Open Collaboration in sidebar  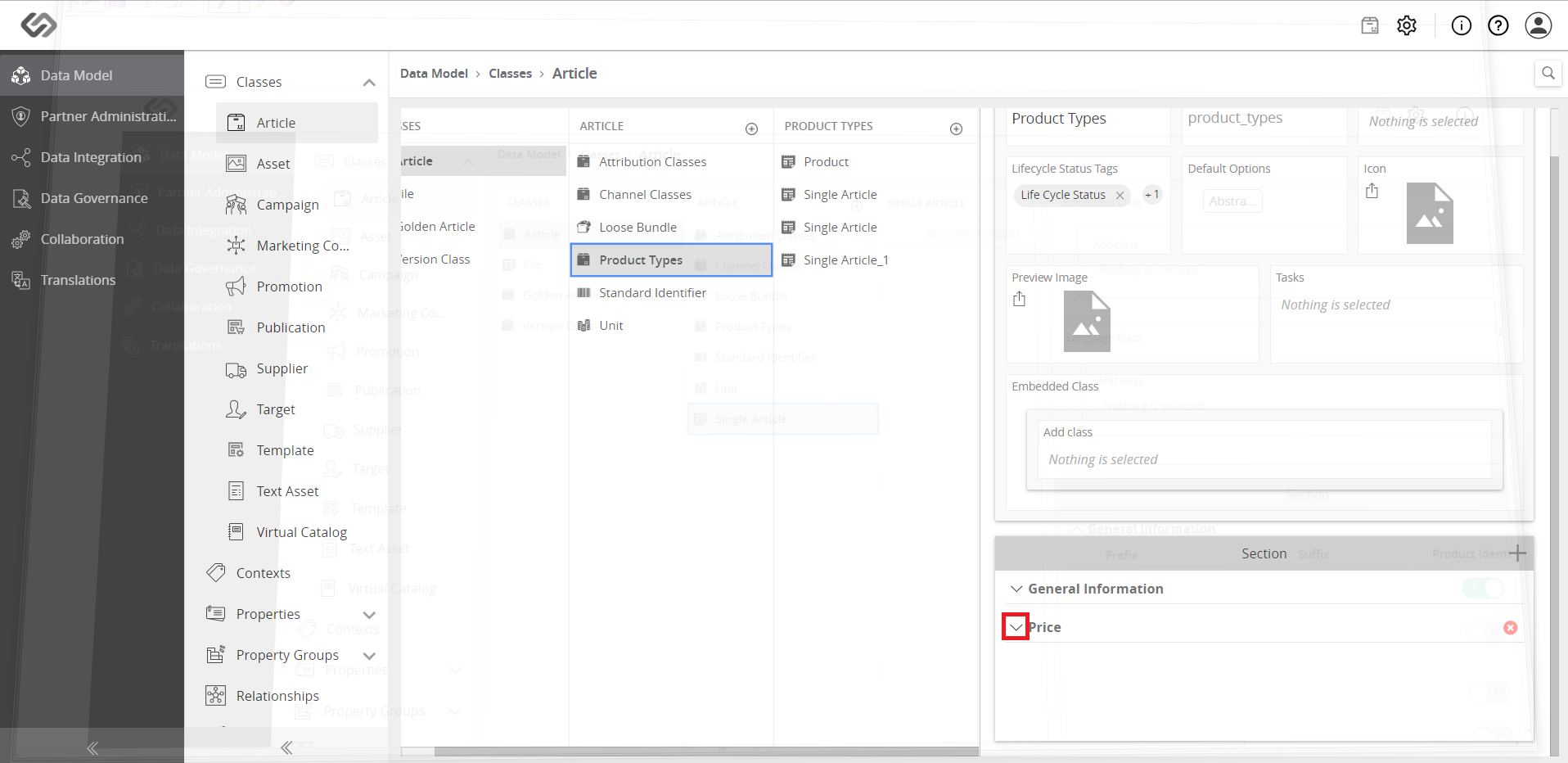(92, 239)
